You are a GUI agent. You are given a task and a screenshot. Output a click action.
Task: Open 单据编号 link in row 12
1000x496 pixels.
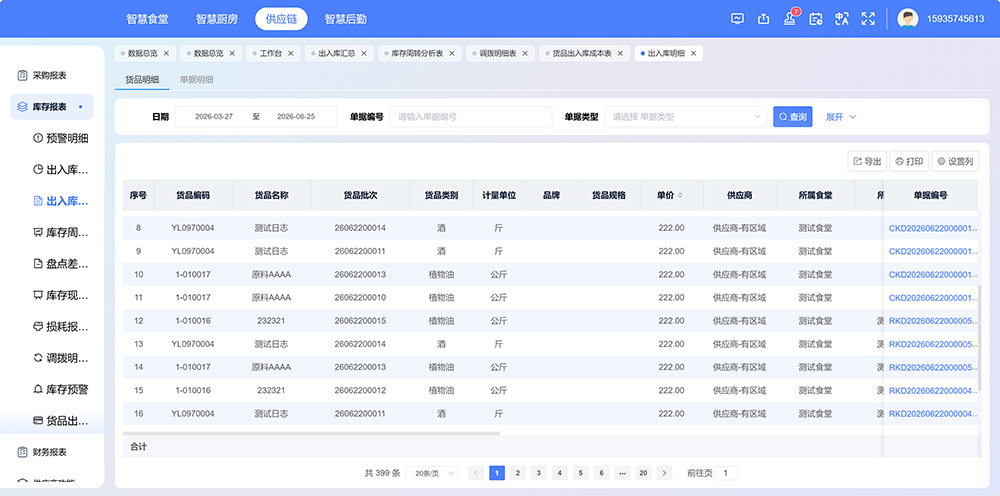point(933,321)
